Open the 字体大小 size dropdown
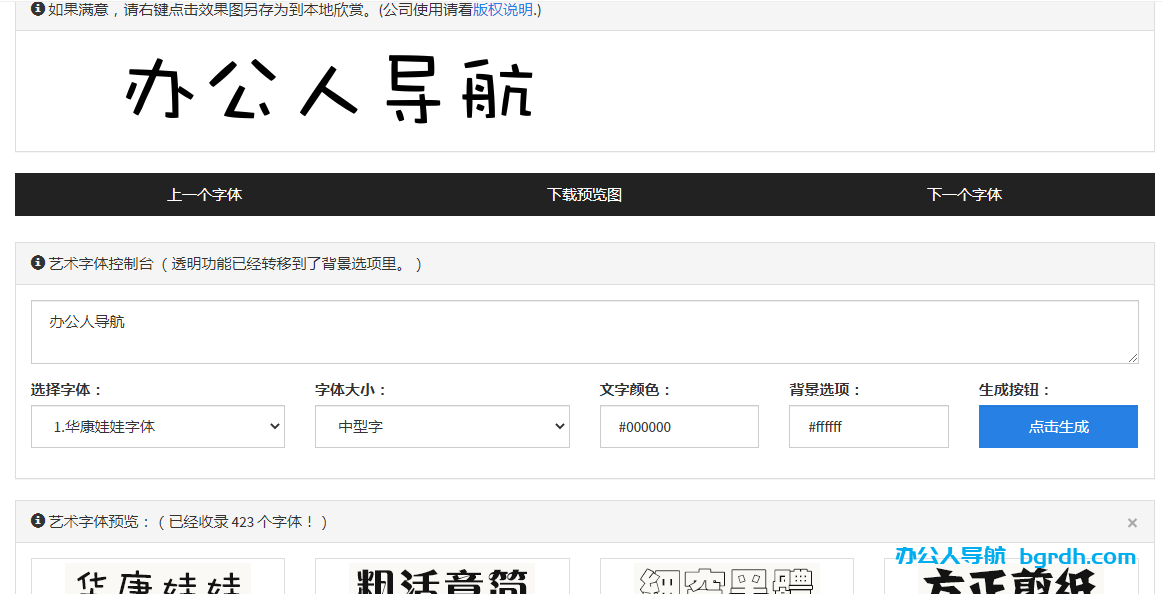The width and height of the screenshot is (1162, 594). pos(442,426)
